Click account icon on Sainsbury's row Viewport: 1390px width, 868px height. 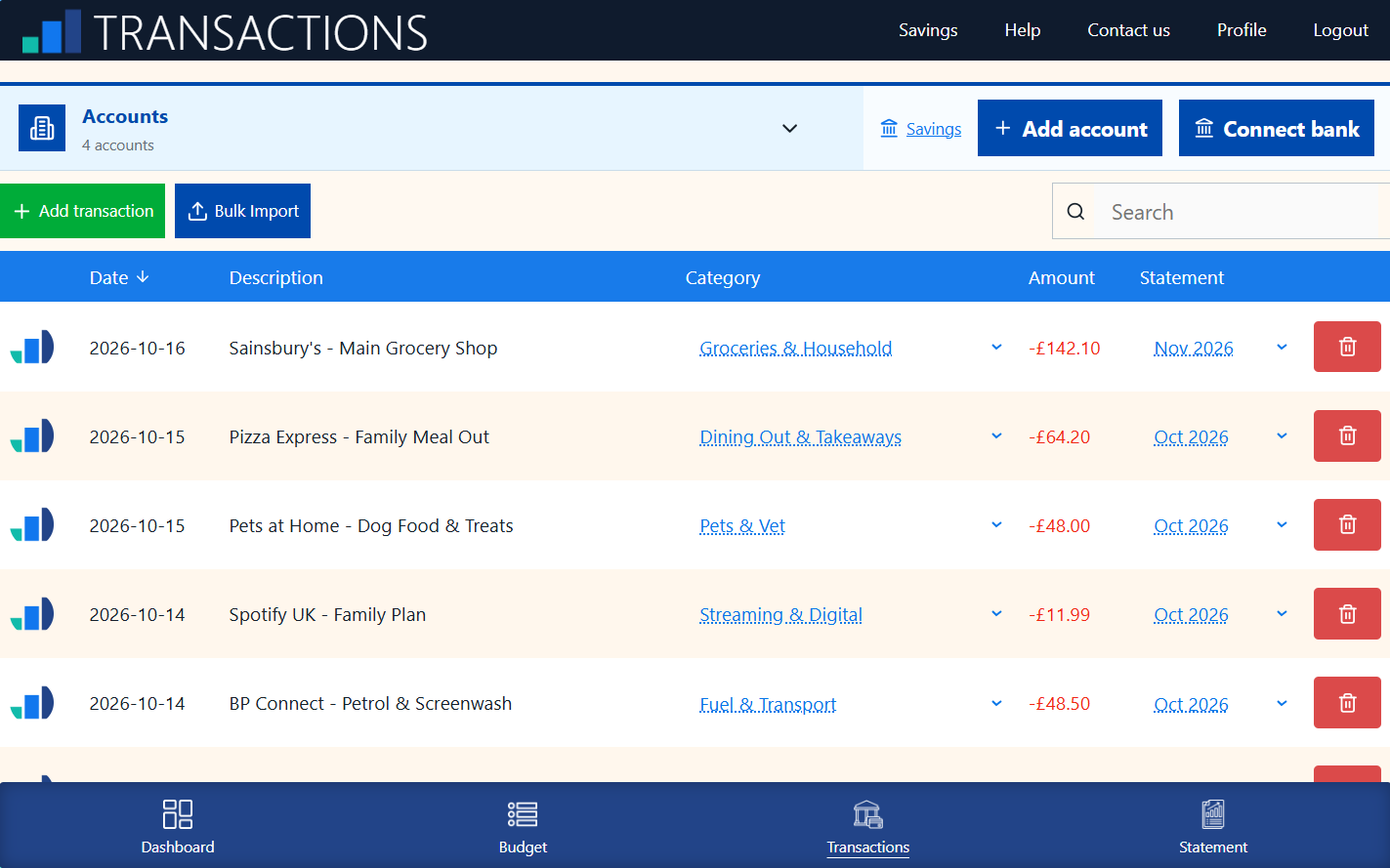pos(32,348)
